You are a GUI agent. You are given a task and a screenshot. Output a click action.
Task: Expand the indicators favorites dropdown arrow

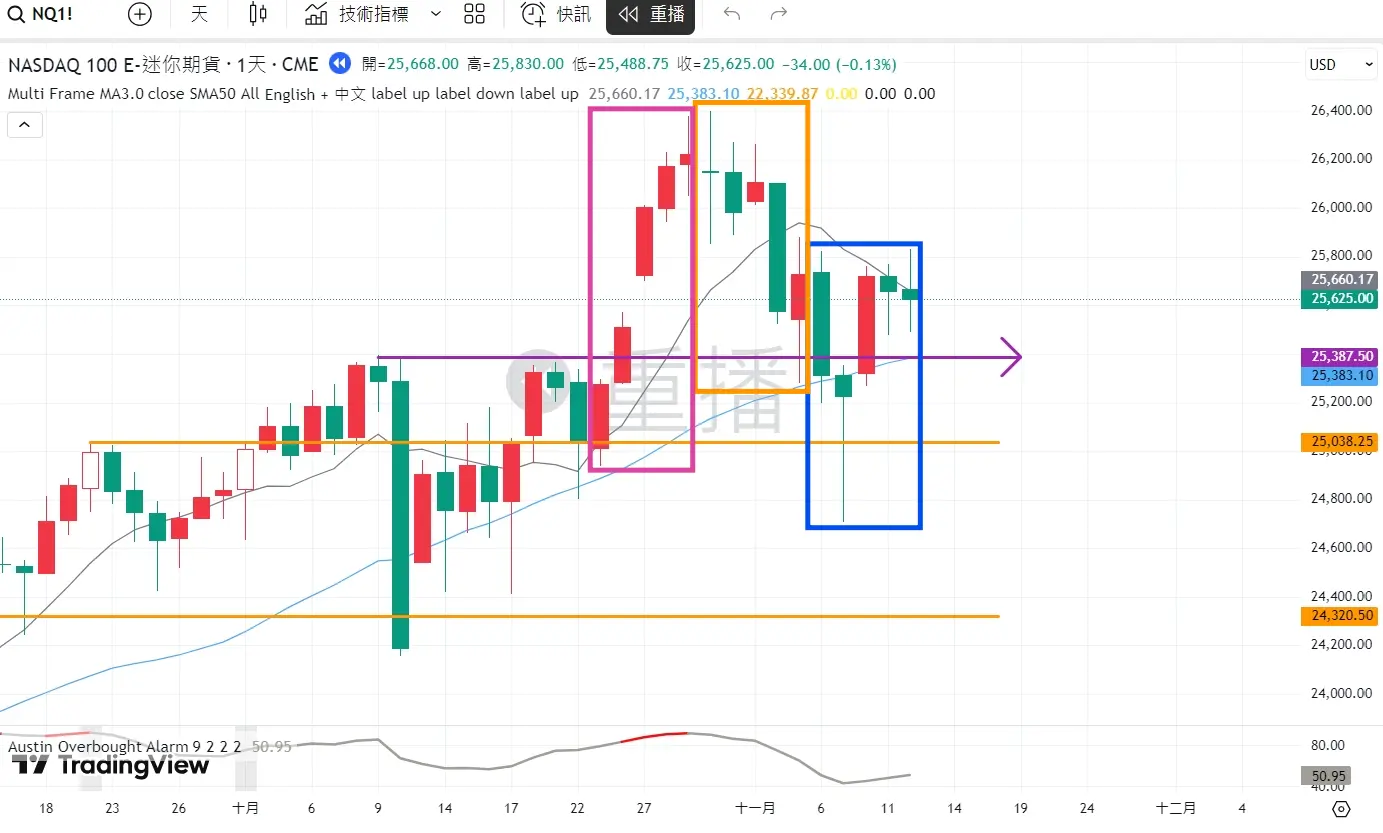pyautogui.click(x=435, y=14)
